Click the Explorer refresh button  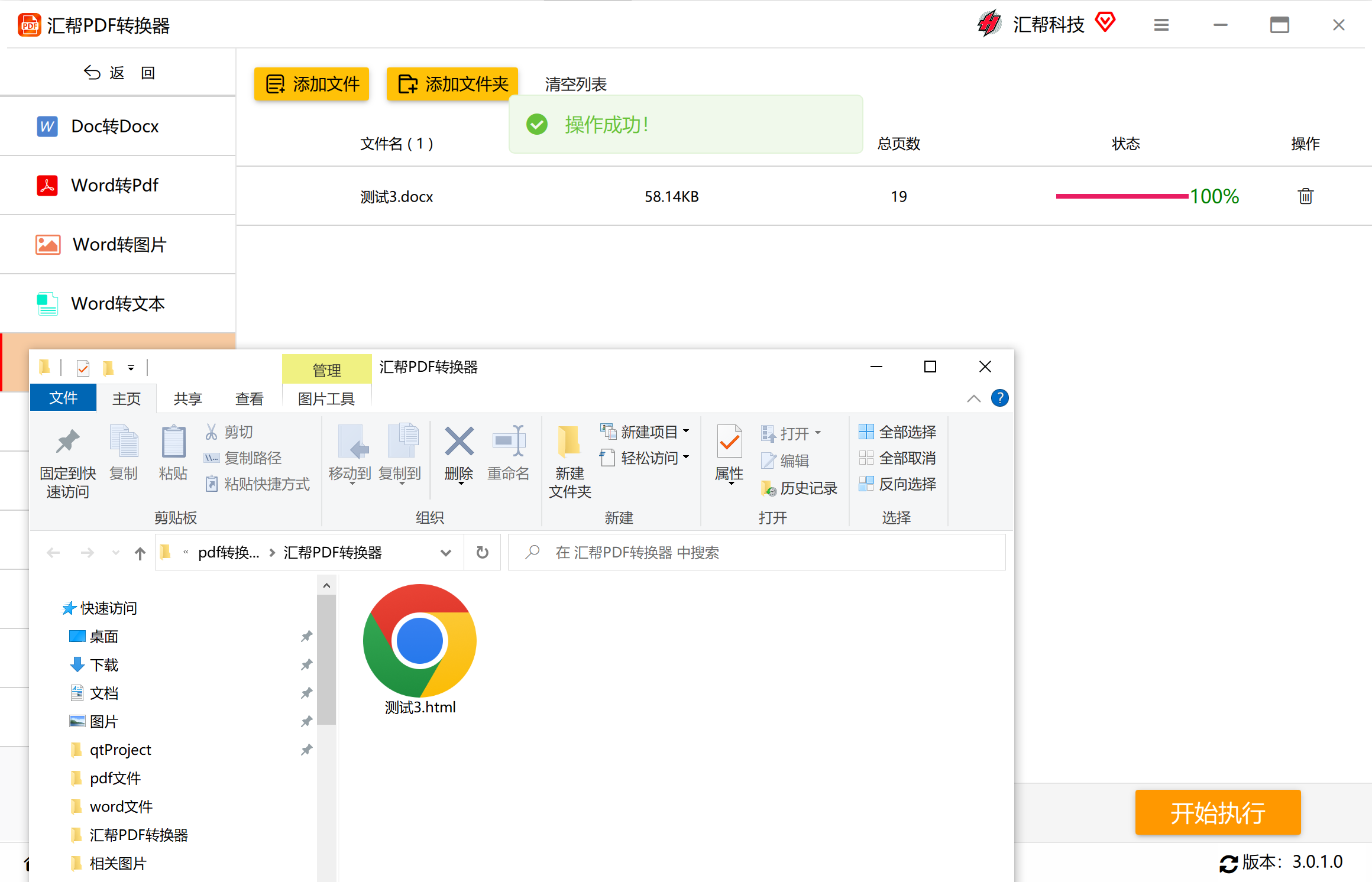(x=483, y=553)
